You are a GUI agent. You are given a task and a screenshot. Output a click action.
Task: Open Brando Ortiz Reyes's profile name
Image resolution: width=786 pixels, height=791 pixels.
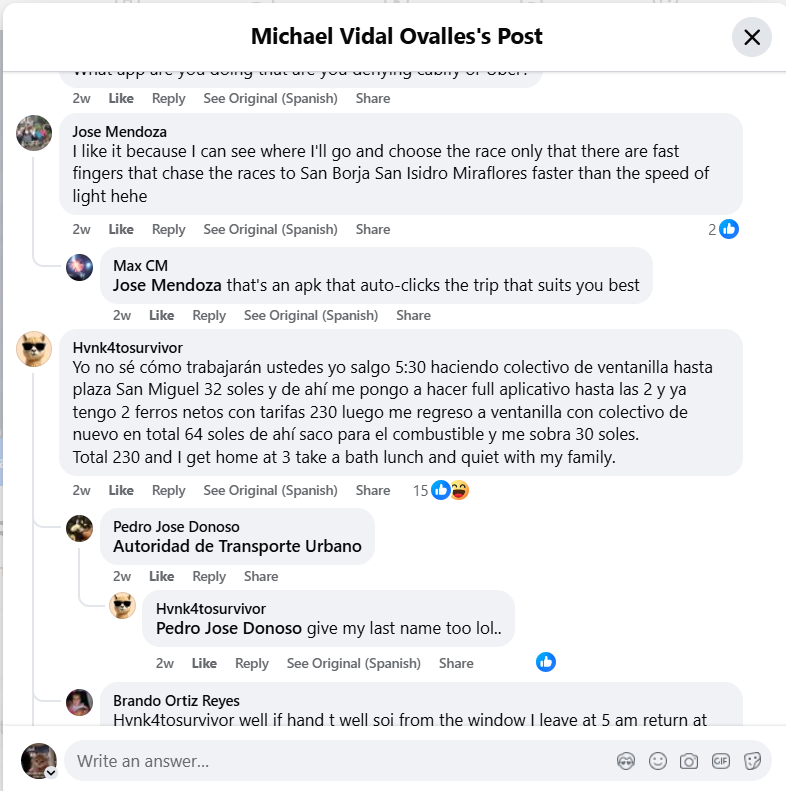pos(176,700)
